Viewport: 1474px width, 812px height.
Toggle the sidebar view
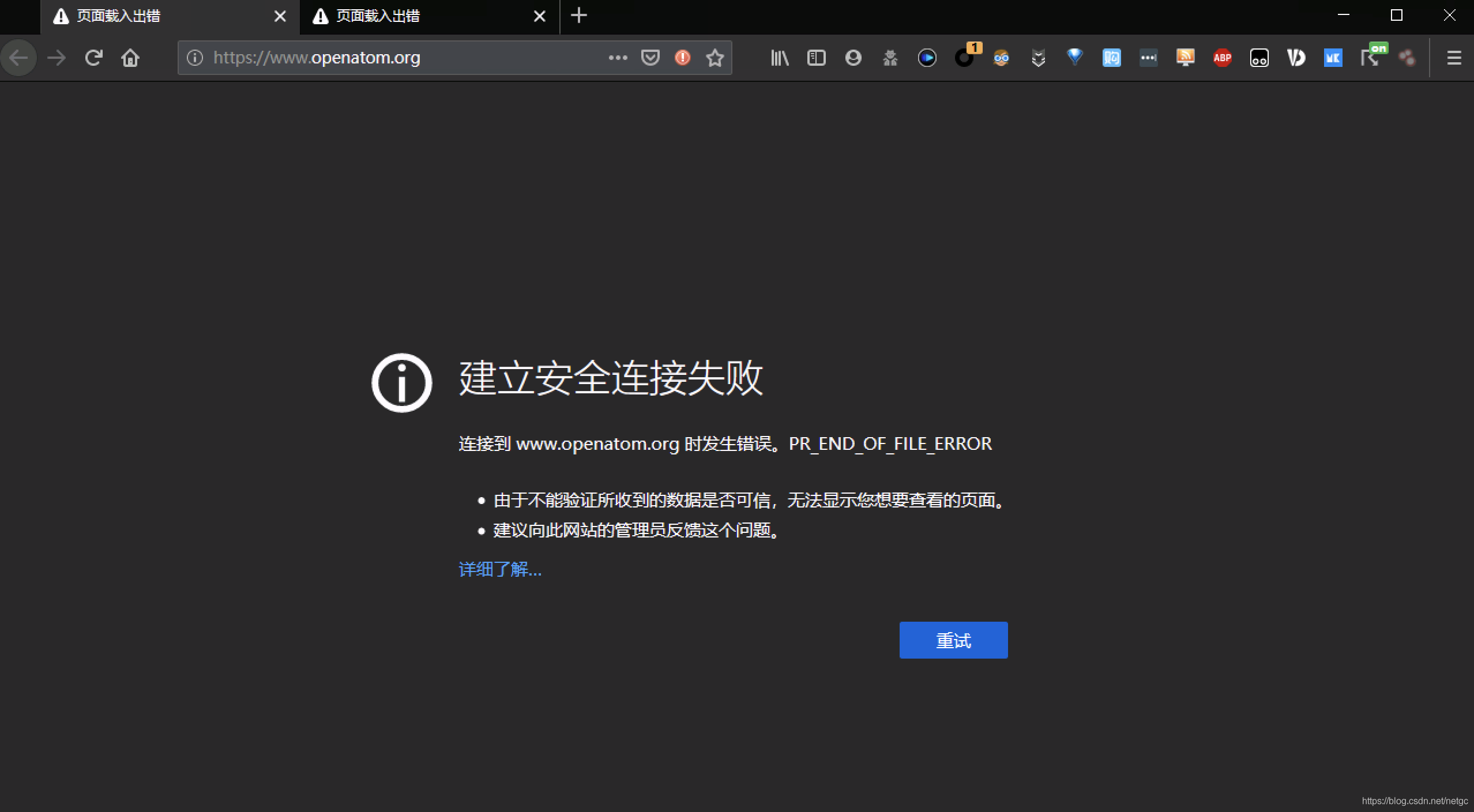817,58
